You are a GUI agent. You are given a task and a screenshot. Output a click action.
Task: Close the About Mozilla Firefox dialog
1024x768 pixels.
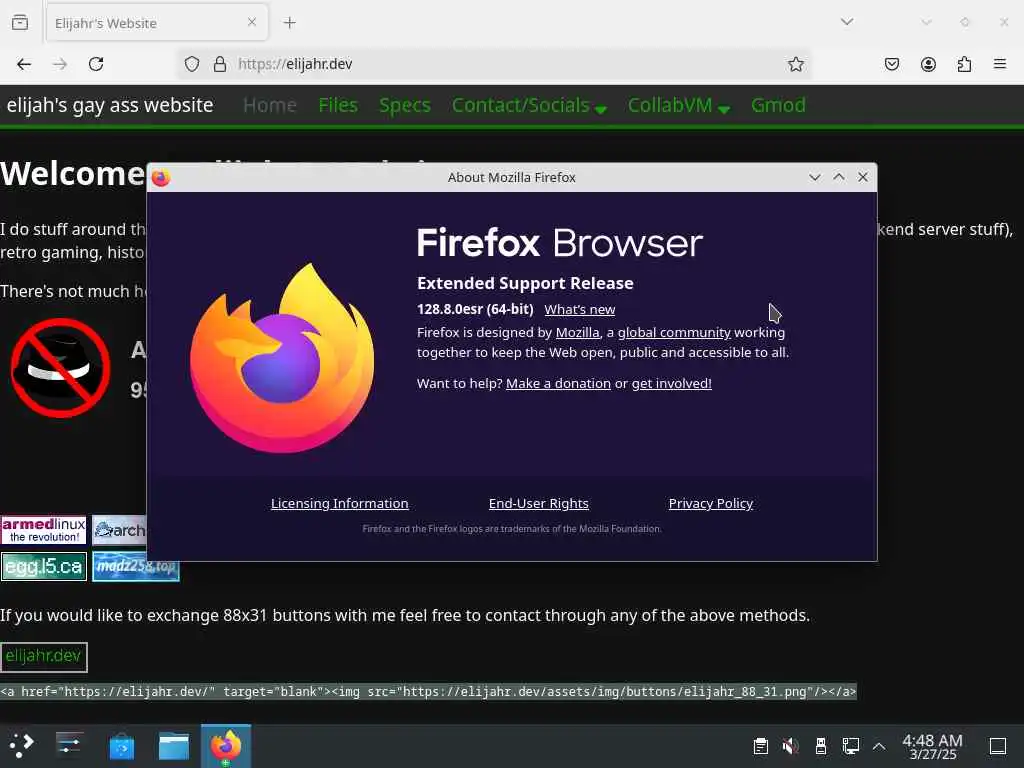863,178
